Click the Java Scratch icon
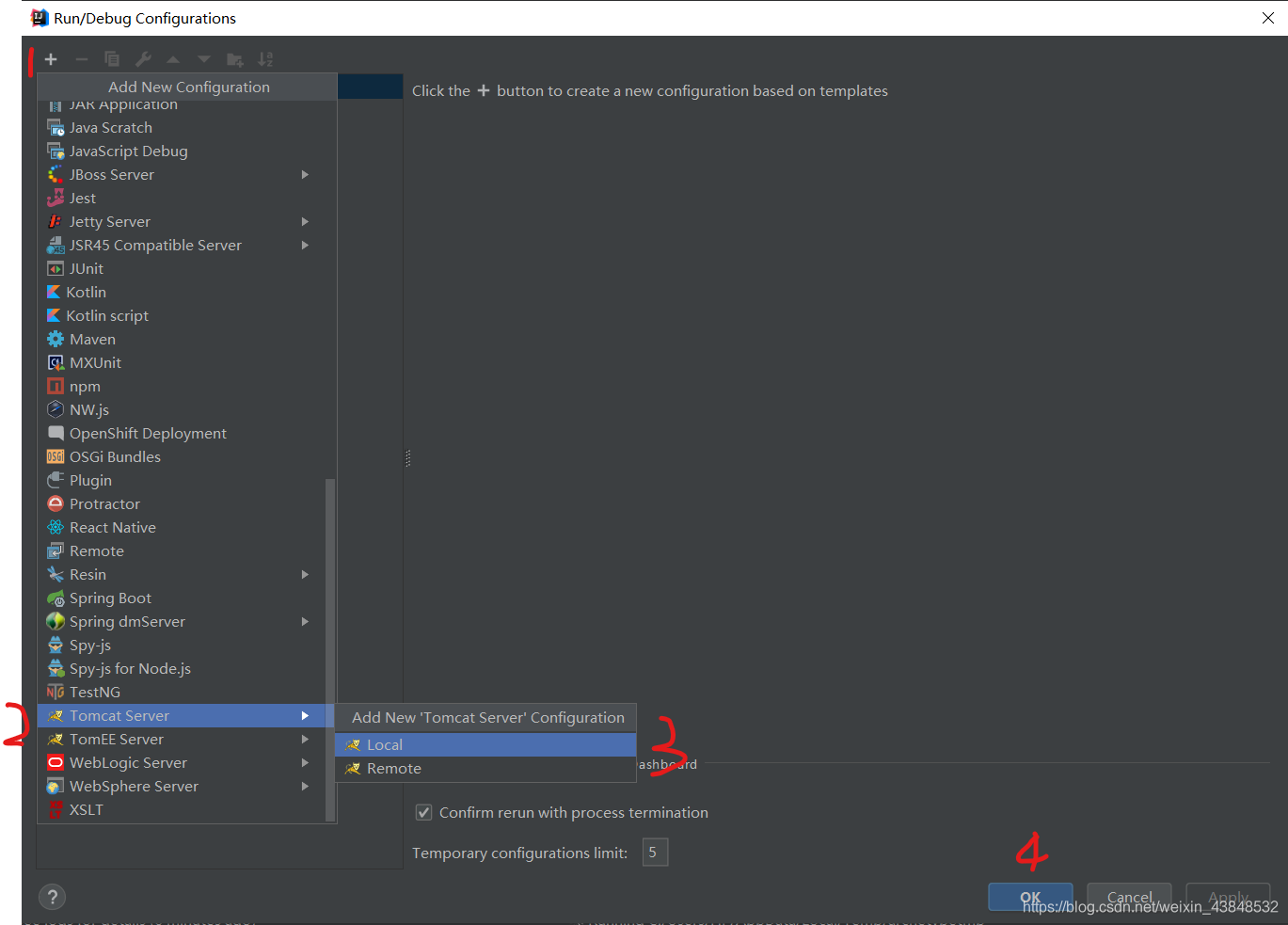The height and width of the screenshot is (925, 1288). click(56, 127)
